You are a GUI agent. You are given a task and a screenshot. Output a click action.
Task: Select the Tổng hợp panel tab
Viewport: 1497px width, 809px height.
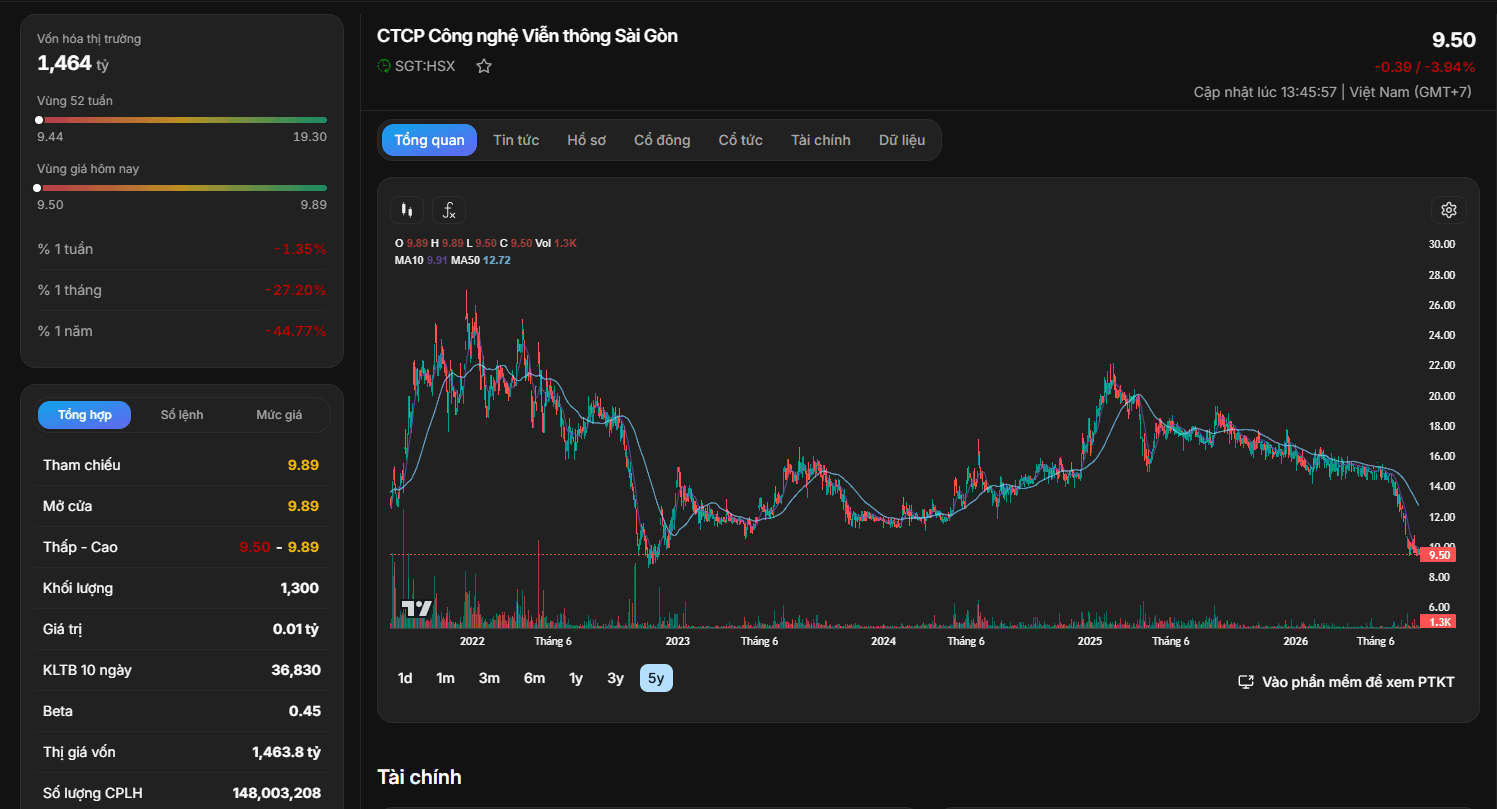(x=84, y=415)
